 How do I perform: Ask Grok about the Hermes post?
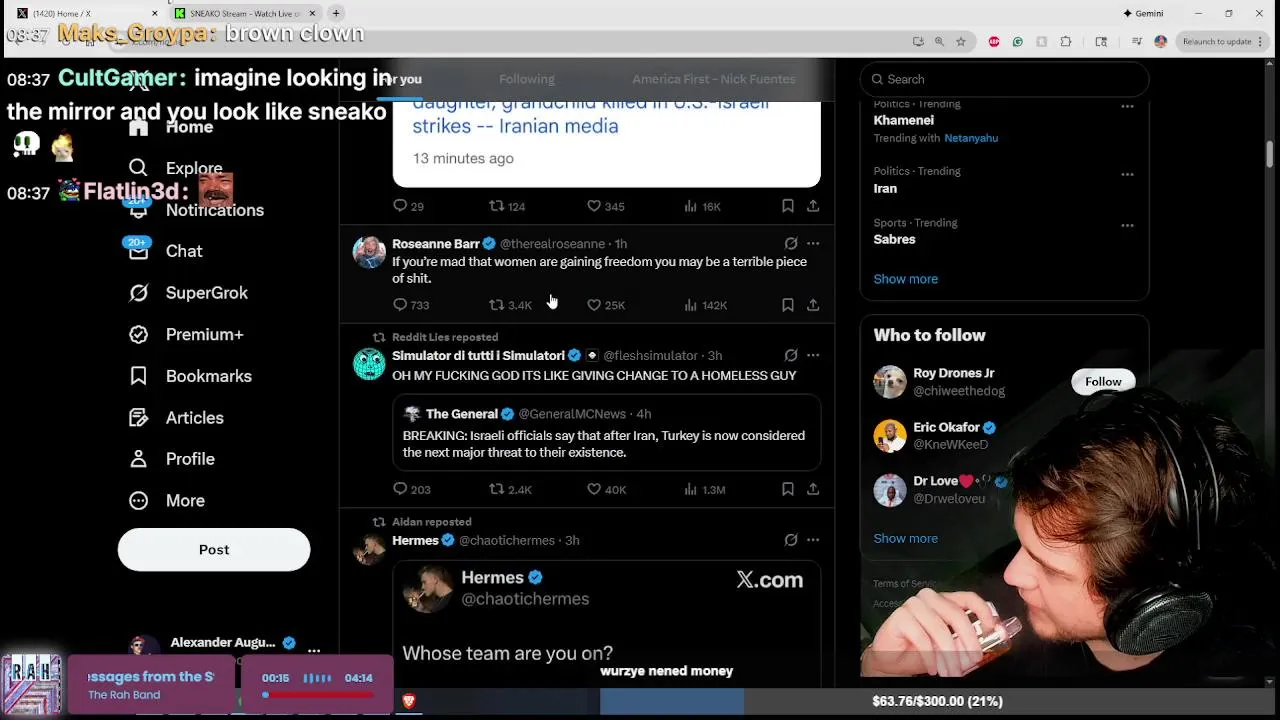791,540
